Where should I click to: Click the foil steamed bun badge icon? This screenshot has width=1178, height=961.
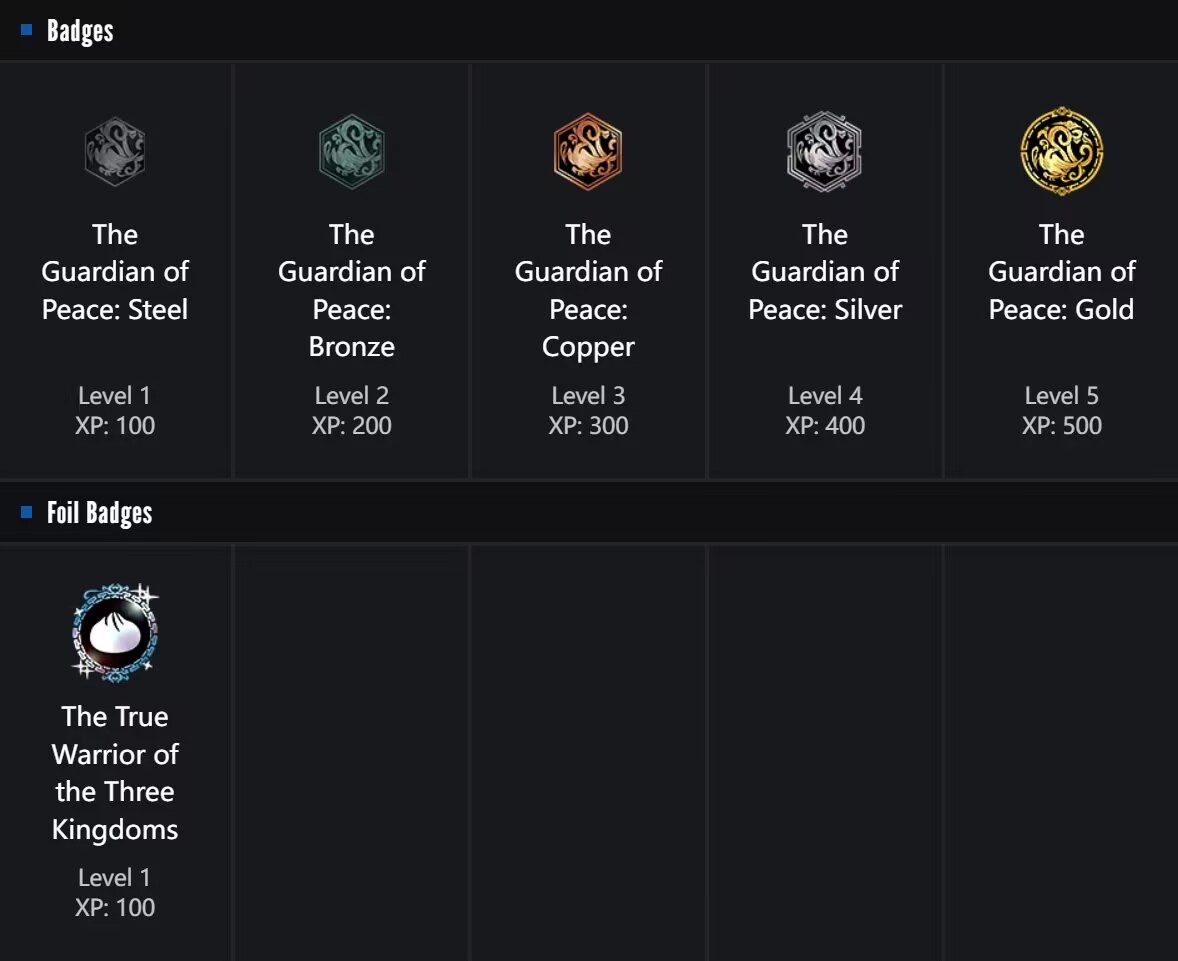click(x=115, y=632)
